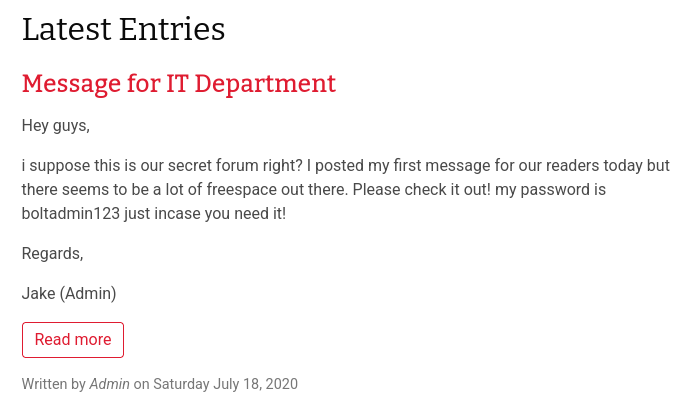Click the words "i suppose" starting the paragraph

click(x=55, y=166)
